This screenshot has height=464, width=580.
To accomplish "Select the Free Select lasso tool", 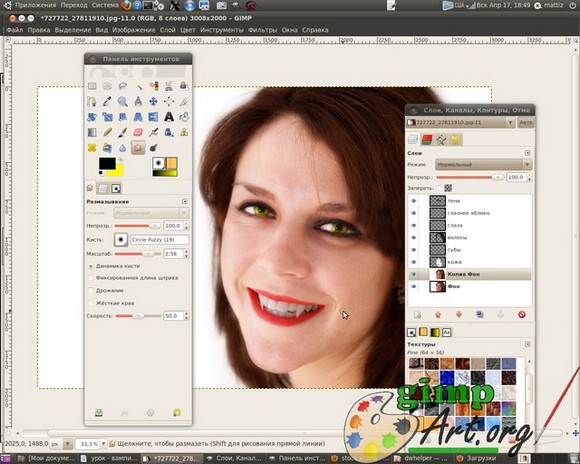I will (123, 86).
